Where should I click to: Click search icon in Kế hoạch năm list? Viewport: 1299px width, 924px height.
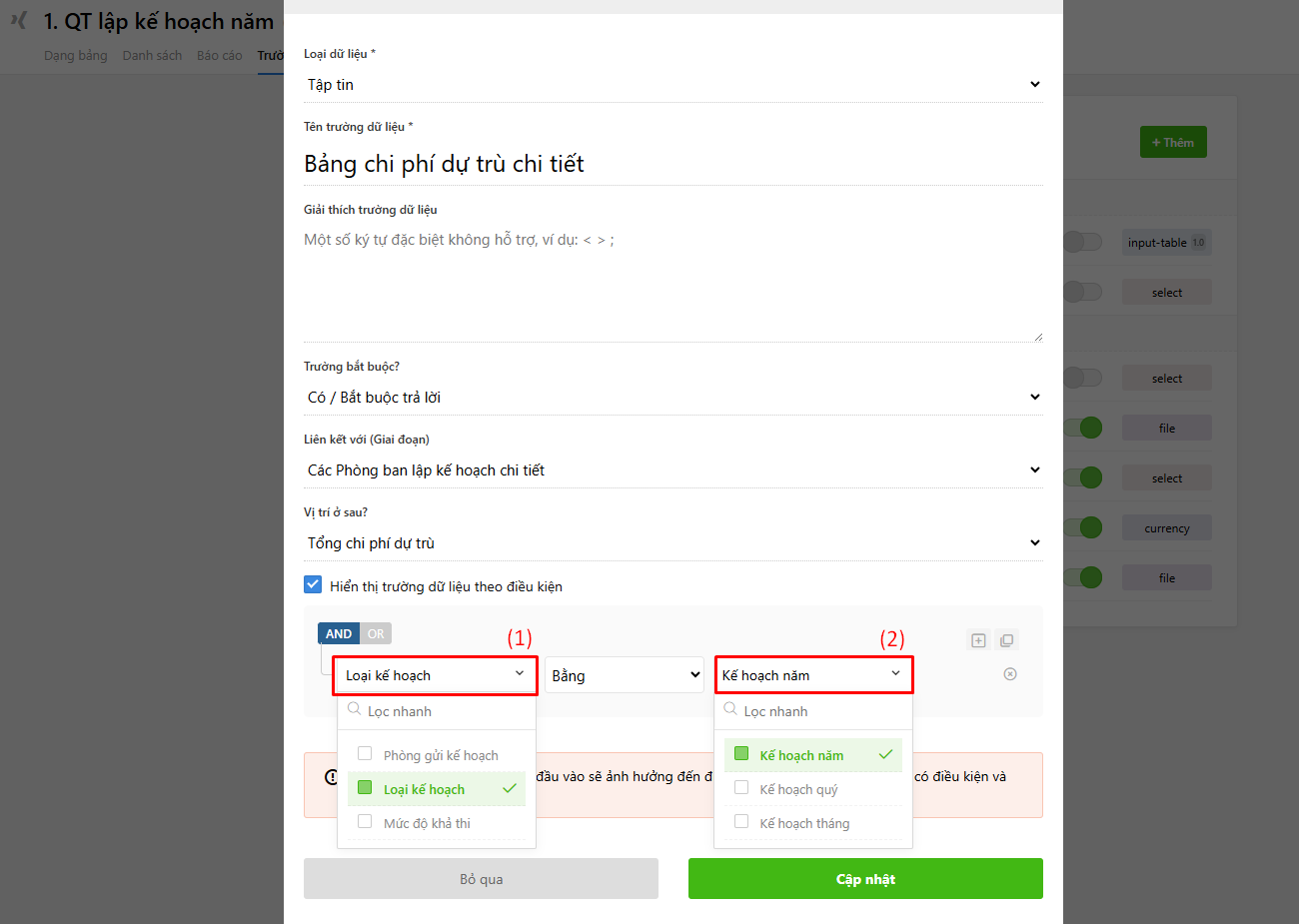730,709
